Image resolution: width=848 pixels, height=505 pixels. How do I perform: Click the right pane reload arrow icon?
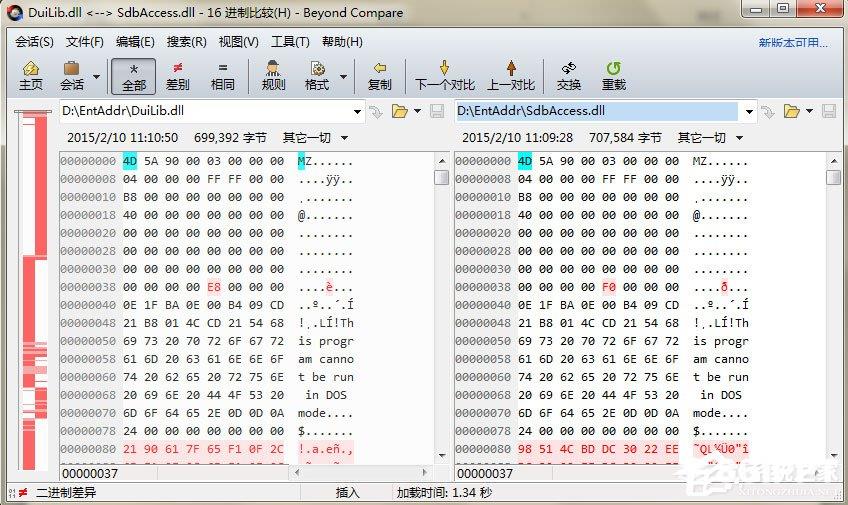(767, 112)
